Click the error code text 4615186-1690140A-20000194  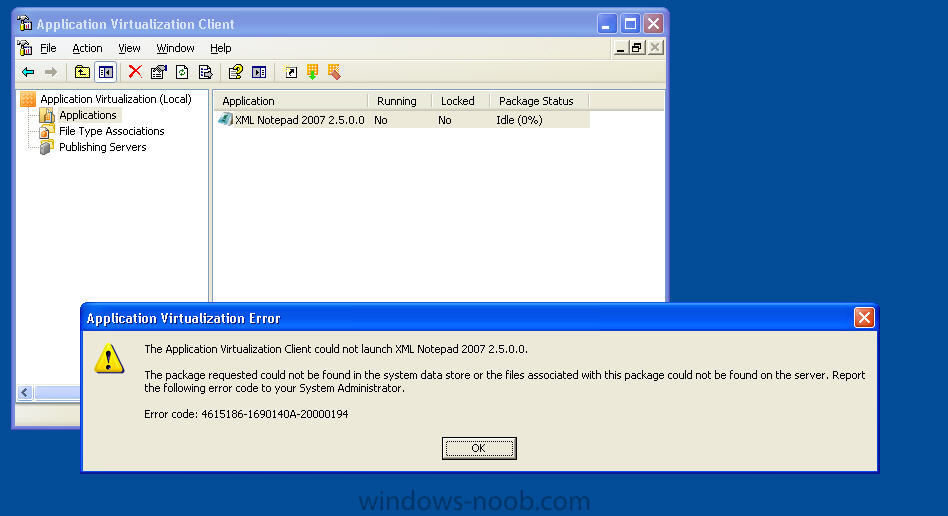coord(274,414)
